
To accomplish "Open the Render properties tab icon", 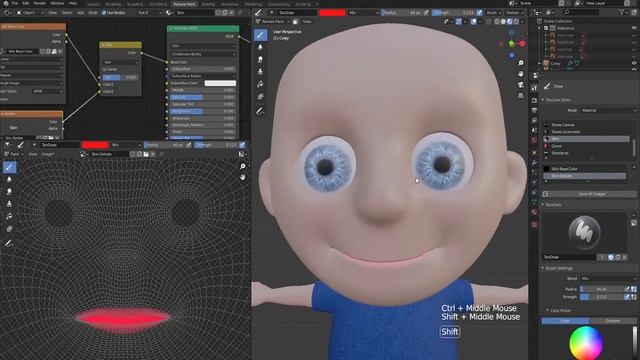I will point(534,100).
